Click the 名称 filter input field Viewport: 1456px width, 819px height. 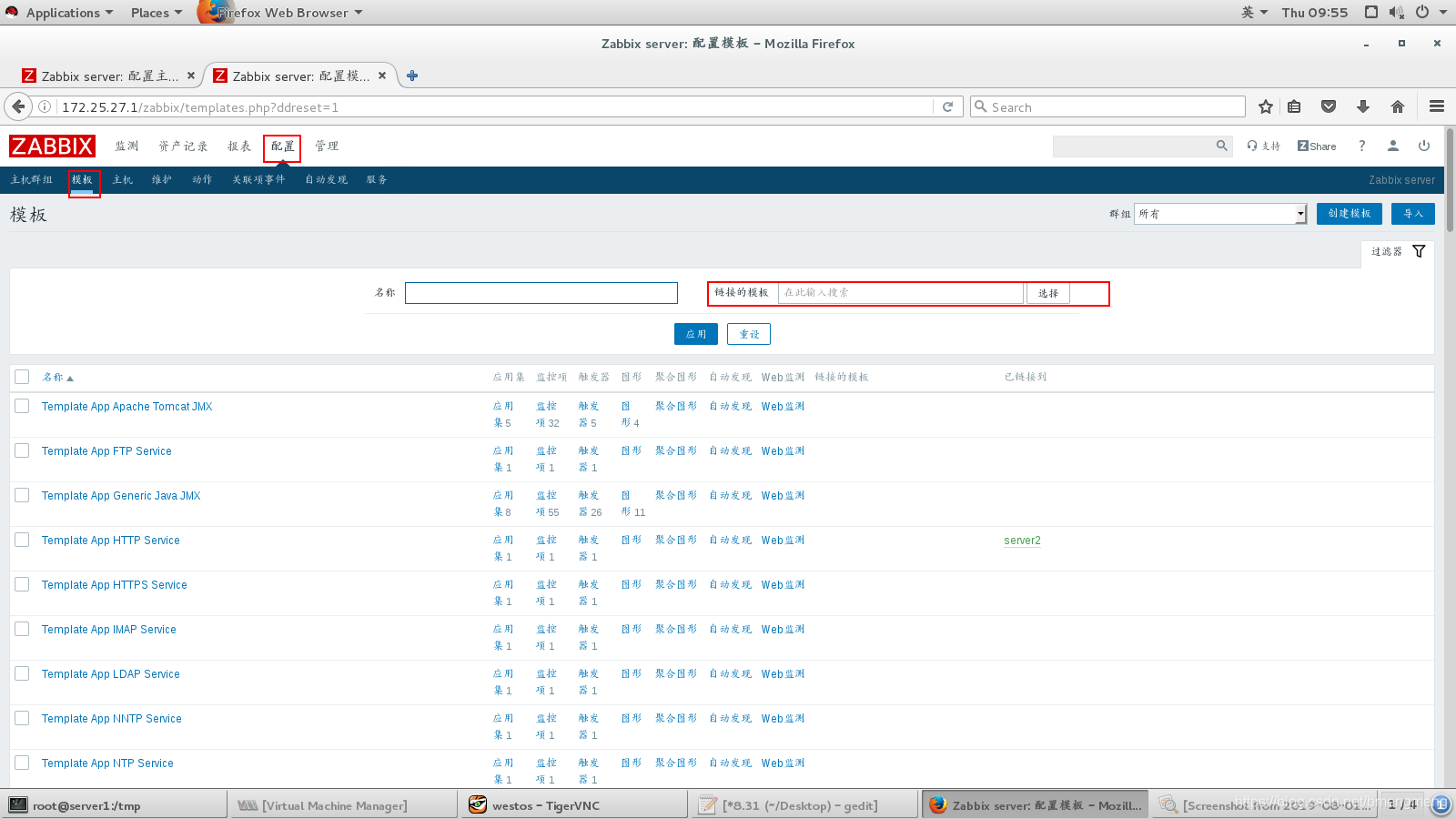click(x=541, y=293)
